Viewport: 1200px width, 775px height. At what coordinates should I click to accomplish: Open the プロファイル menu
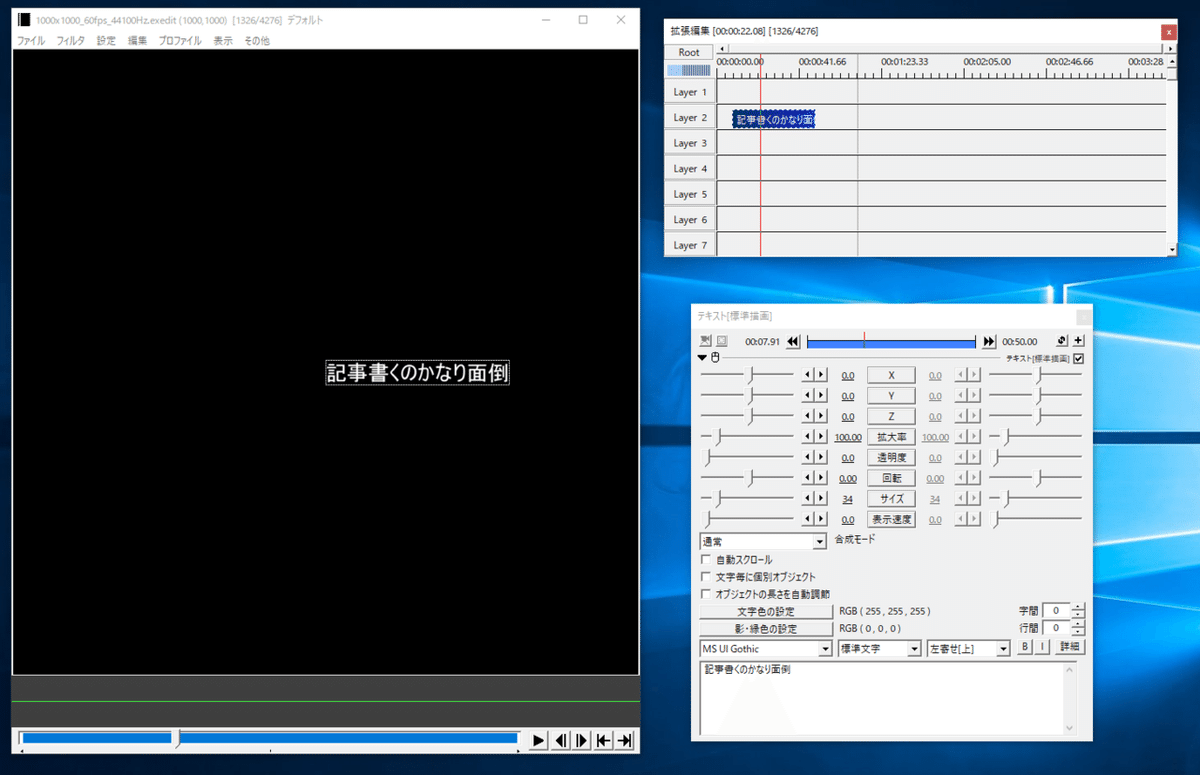[x=180, y=41]
